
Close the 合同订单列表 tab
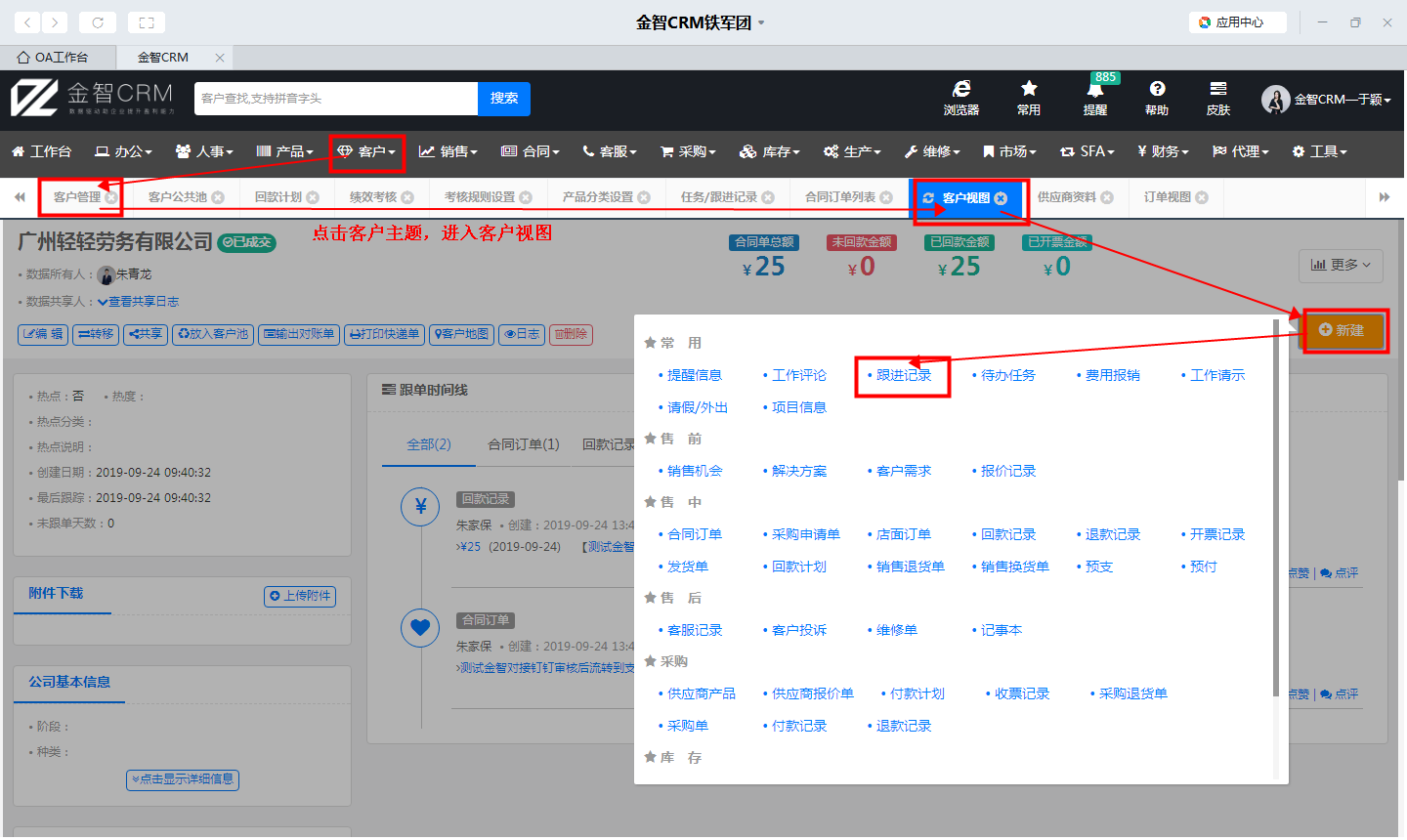(886, 197)
